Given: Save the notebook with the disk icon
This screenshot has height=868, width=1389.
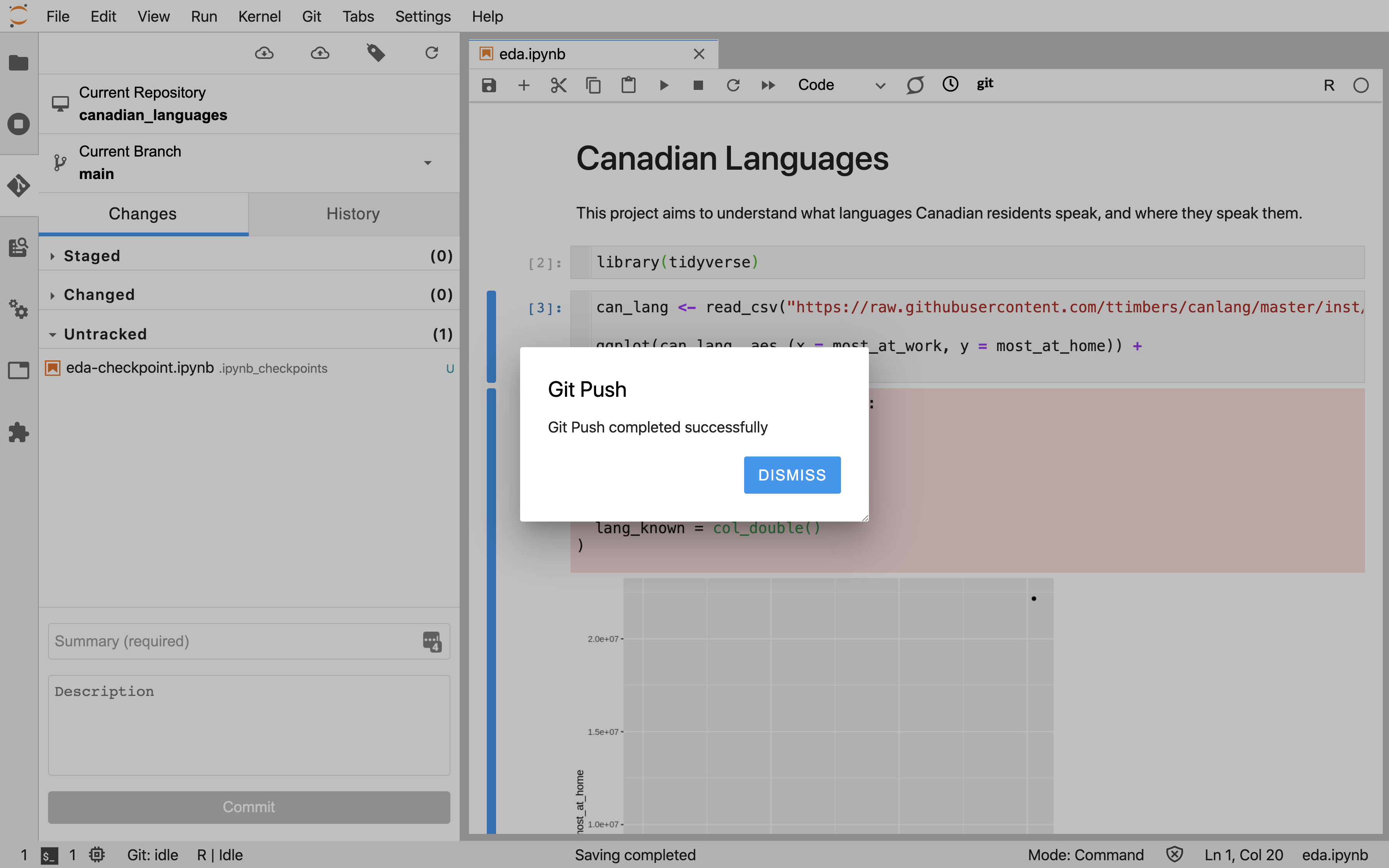Looking at the screenshot, I should coord(488,86).
